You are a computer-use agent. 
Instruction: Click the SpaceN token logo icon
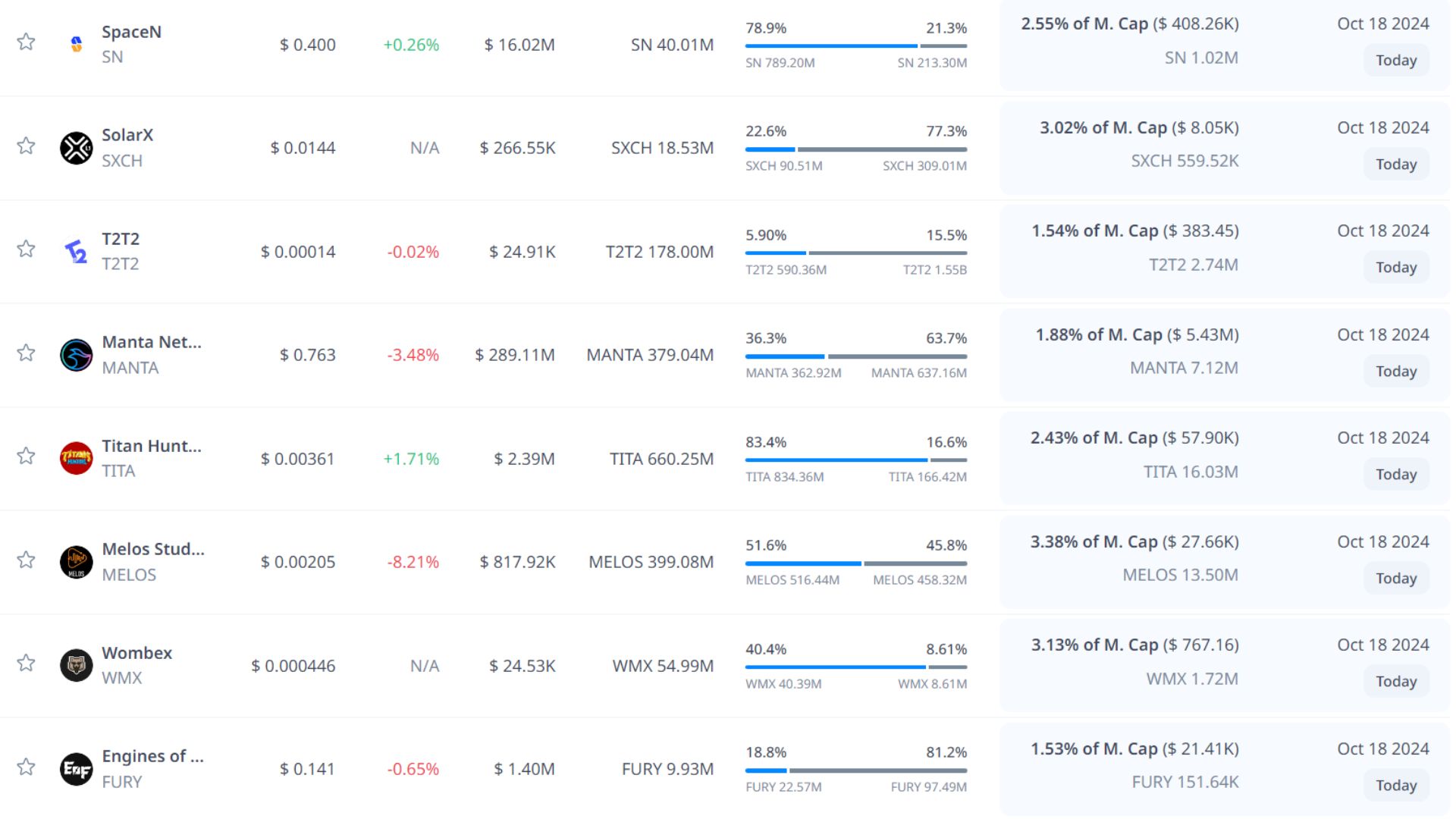(76, 44)
